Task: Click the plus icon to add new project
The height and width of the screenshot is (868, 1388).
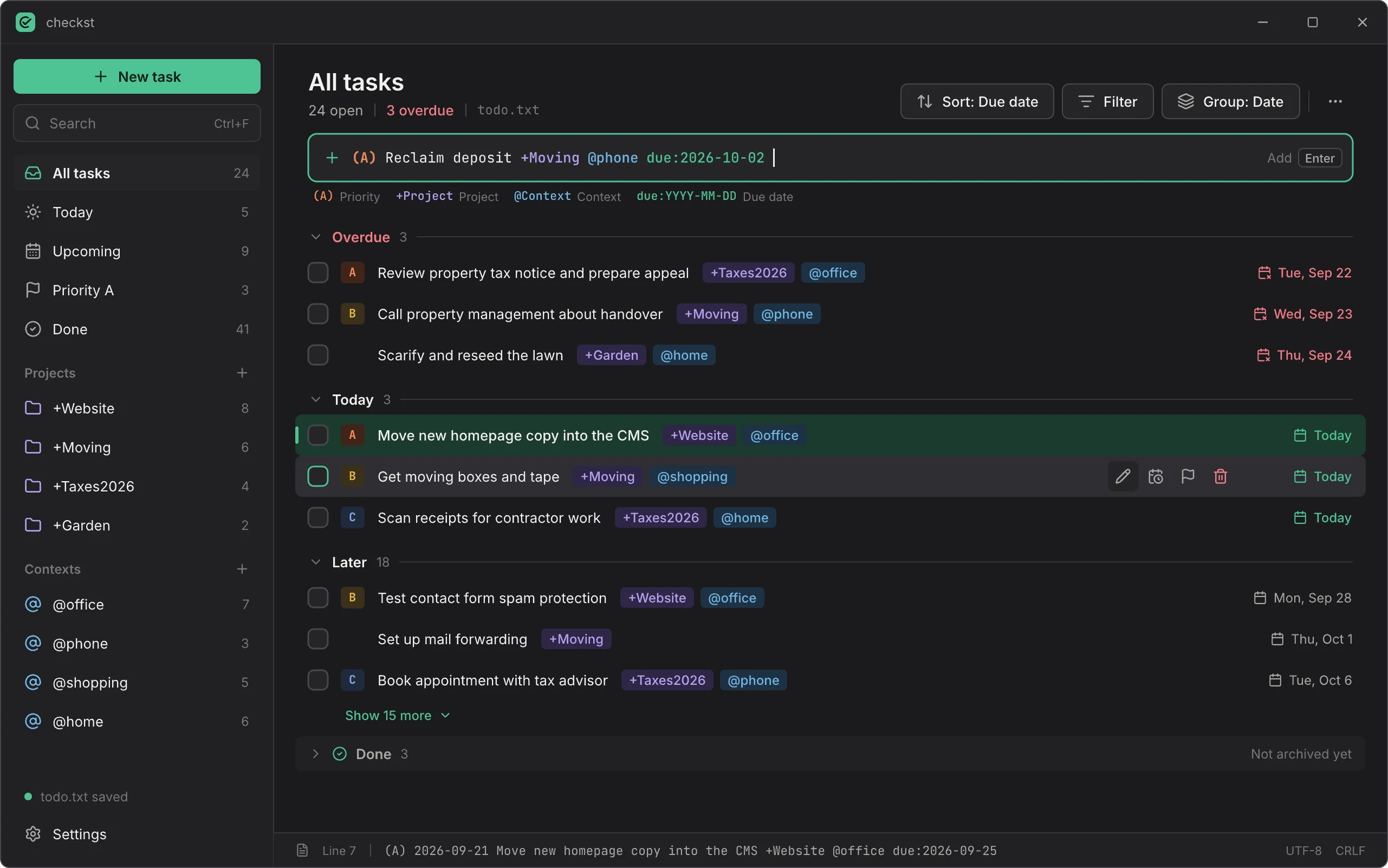Action: pos(242,373)
